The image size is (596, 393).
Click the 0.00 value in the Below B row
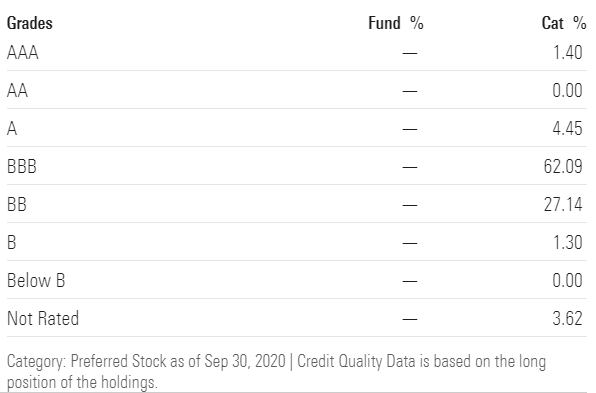[567, 280]
